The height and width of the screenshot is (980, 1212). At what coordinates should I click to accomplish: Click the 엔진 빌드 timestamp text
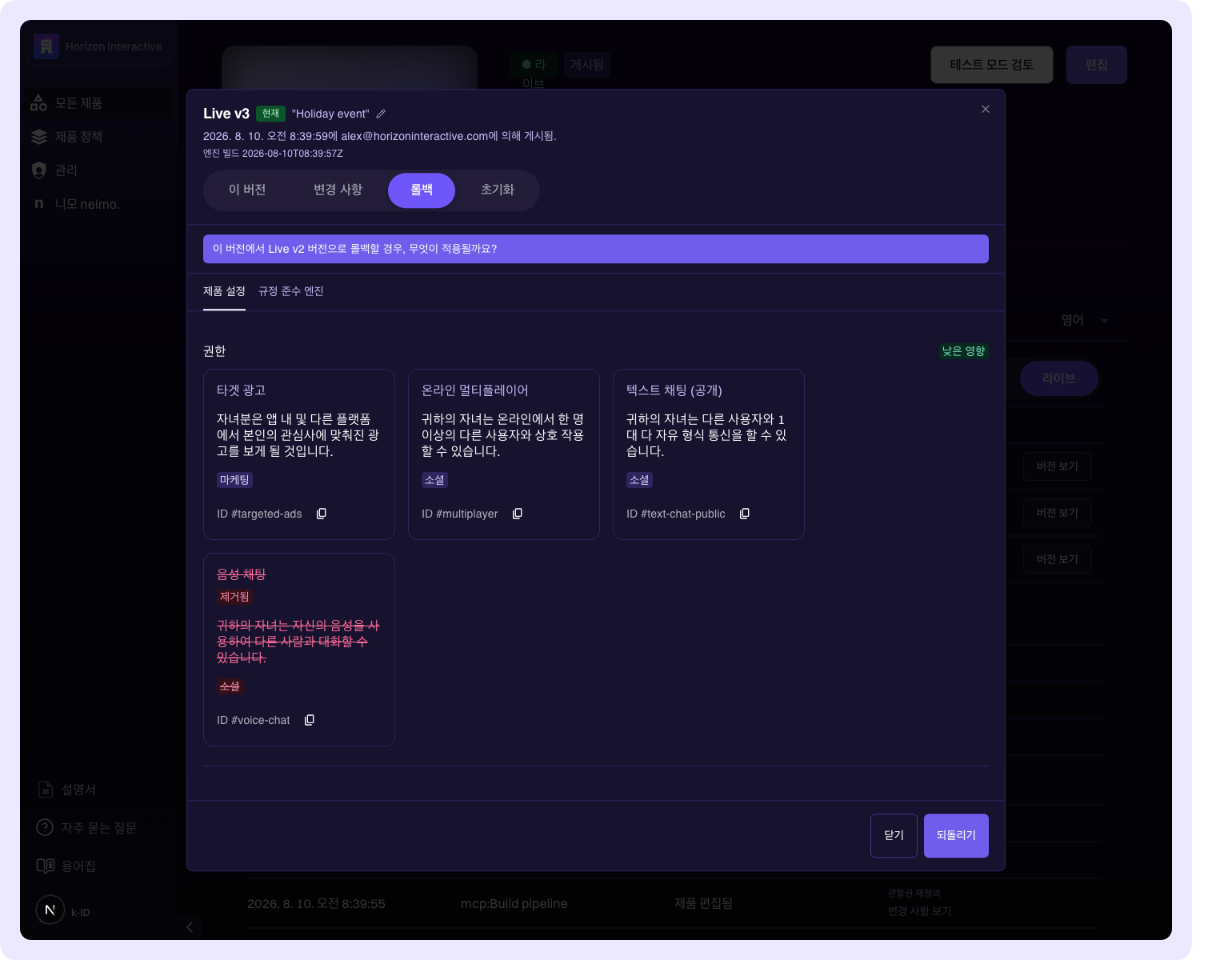[273, 154]
